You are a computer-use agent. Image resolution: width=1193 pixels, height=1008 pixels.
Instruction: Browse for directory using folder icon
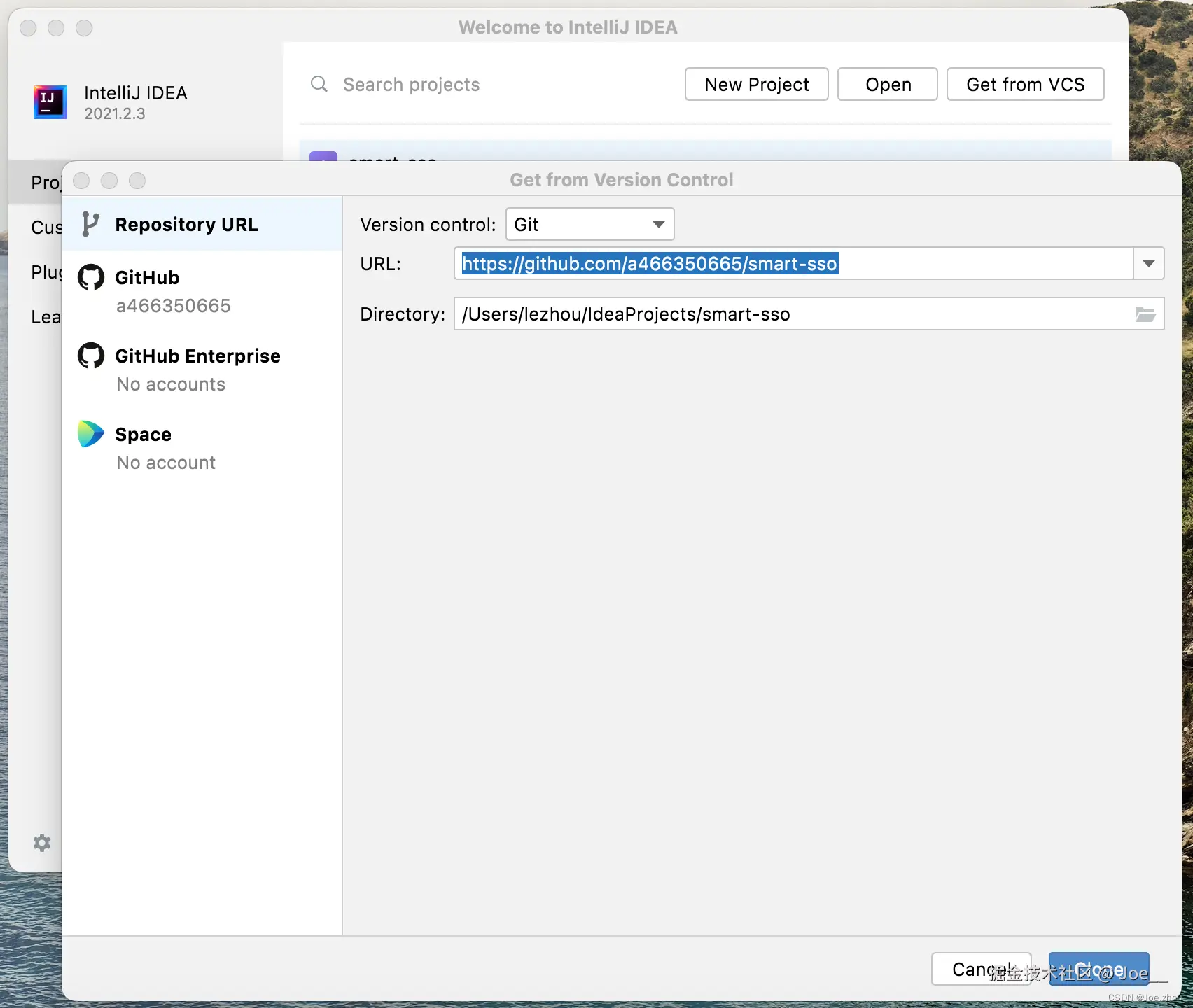point(1145,314)
